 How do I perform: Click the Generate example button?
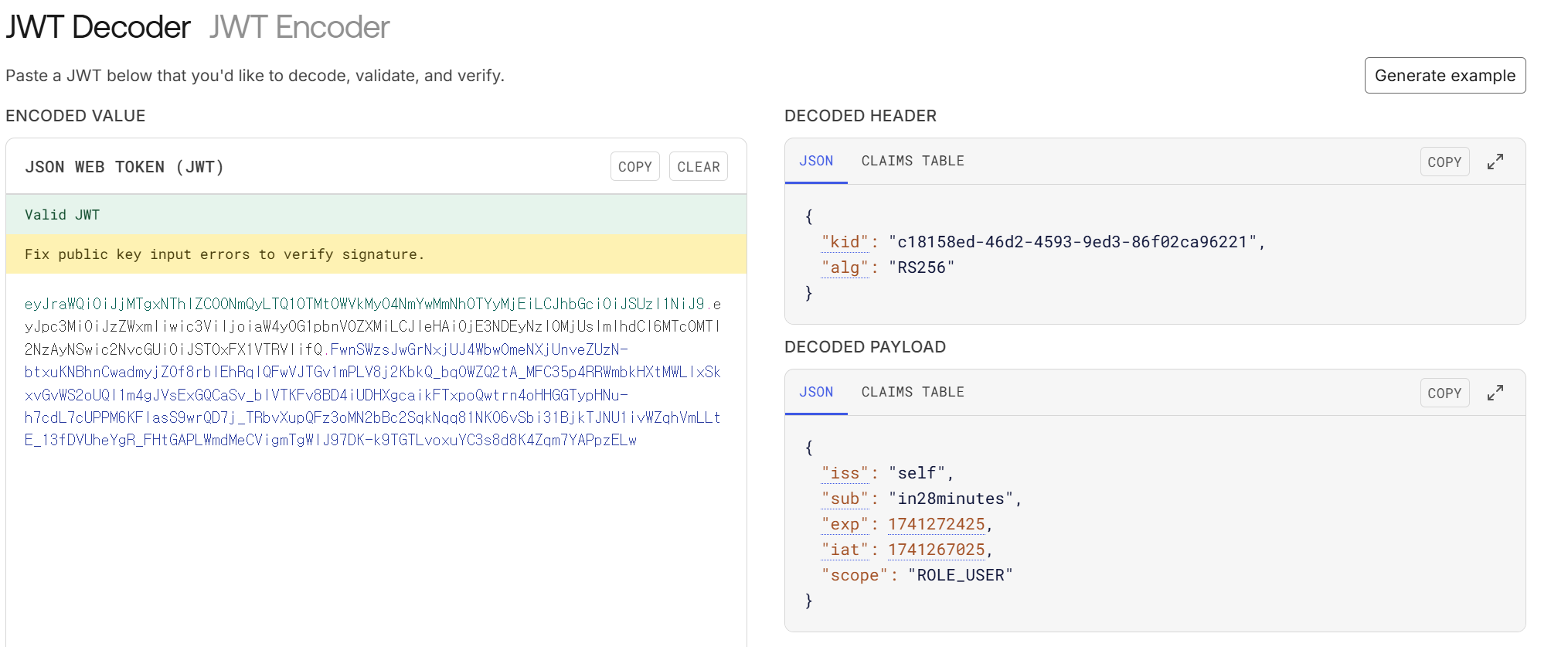[x=1444, y=76]
